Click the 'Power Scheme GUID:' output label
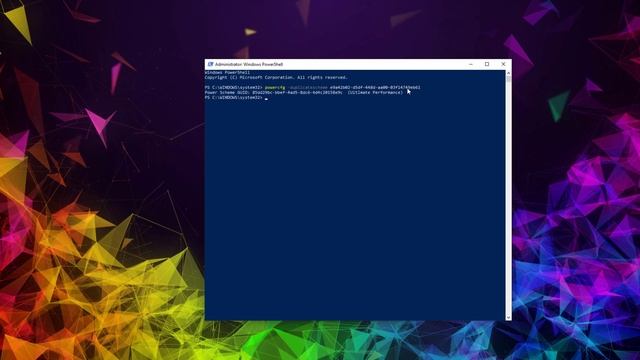Image resolution: width=640 pixels, height=360 pixels. point(227,93)
